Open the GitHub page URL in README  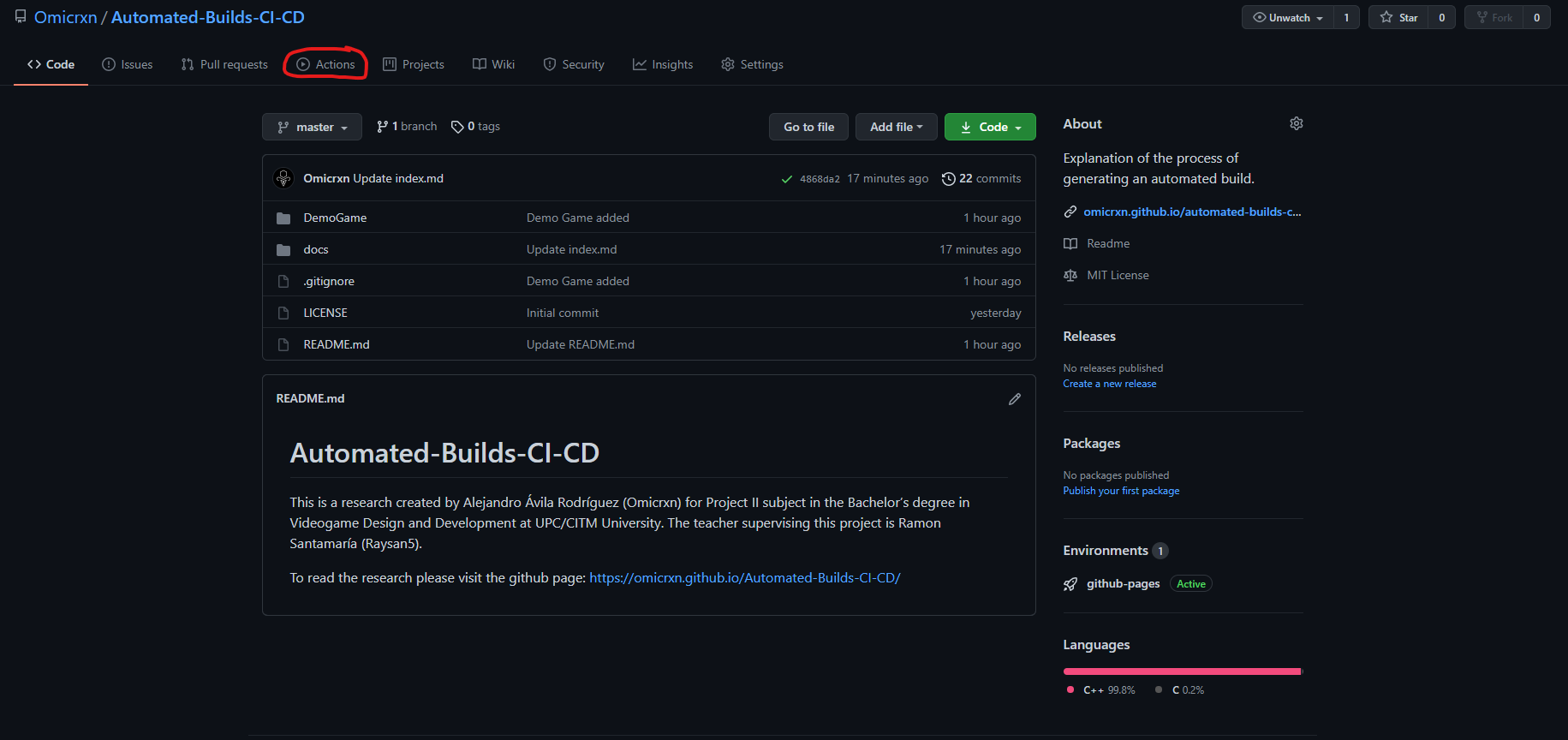[745, 578]
